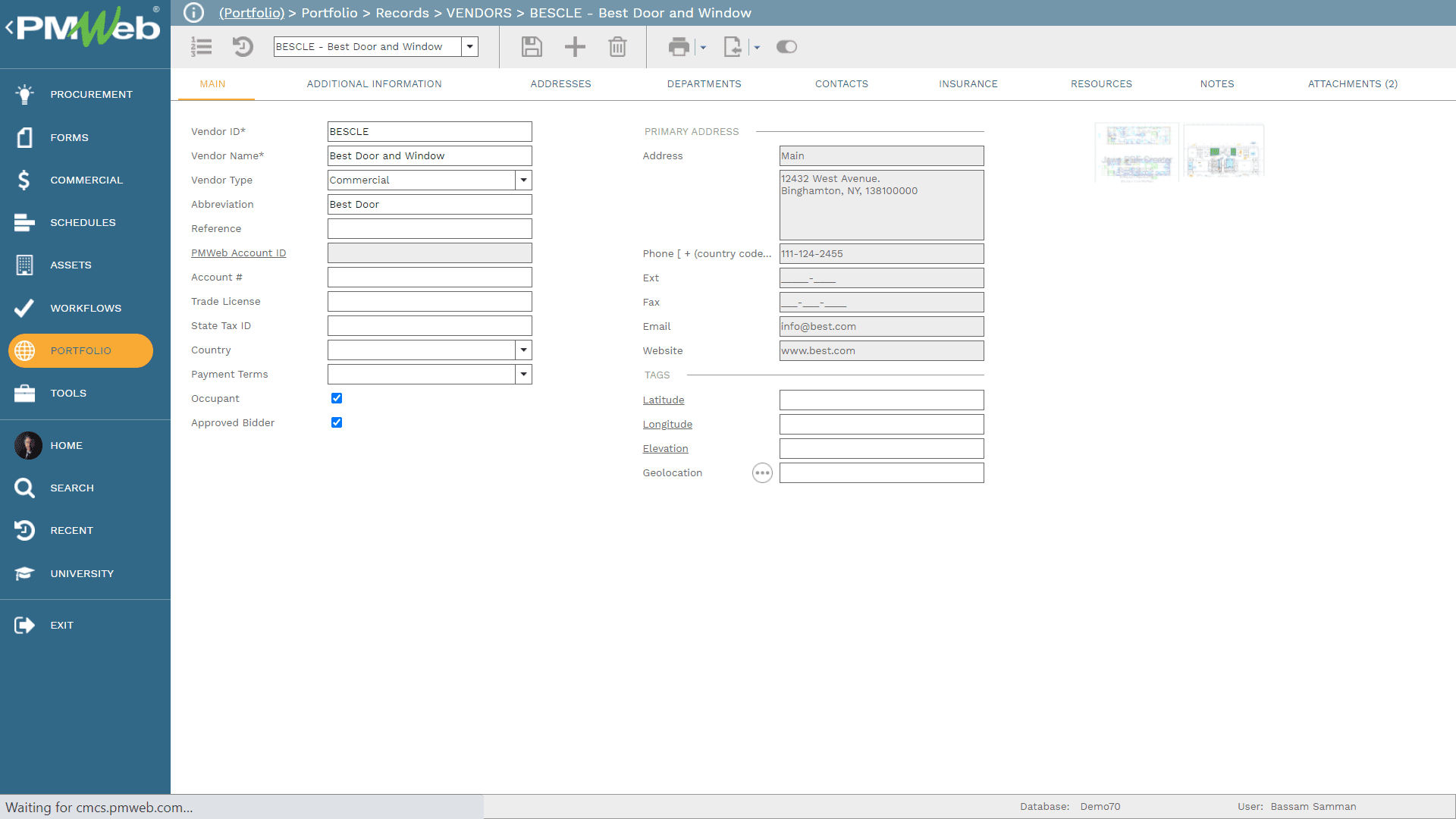Click the history icon in toolbar
Screen dimensions: 1456x819
pyautogui.click(x=243, y=47)
